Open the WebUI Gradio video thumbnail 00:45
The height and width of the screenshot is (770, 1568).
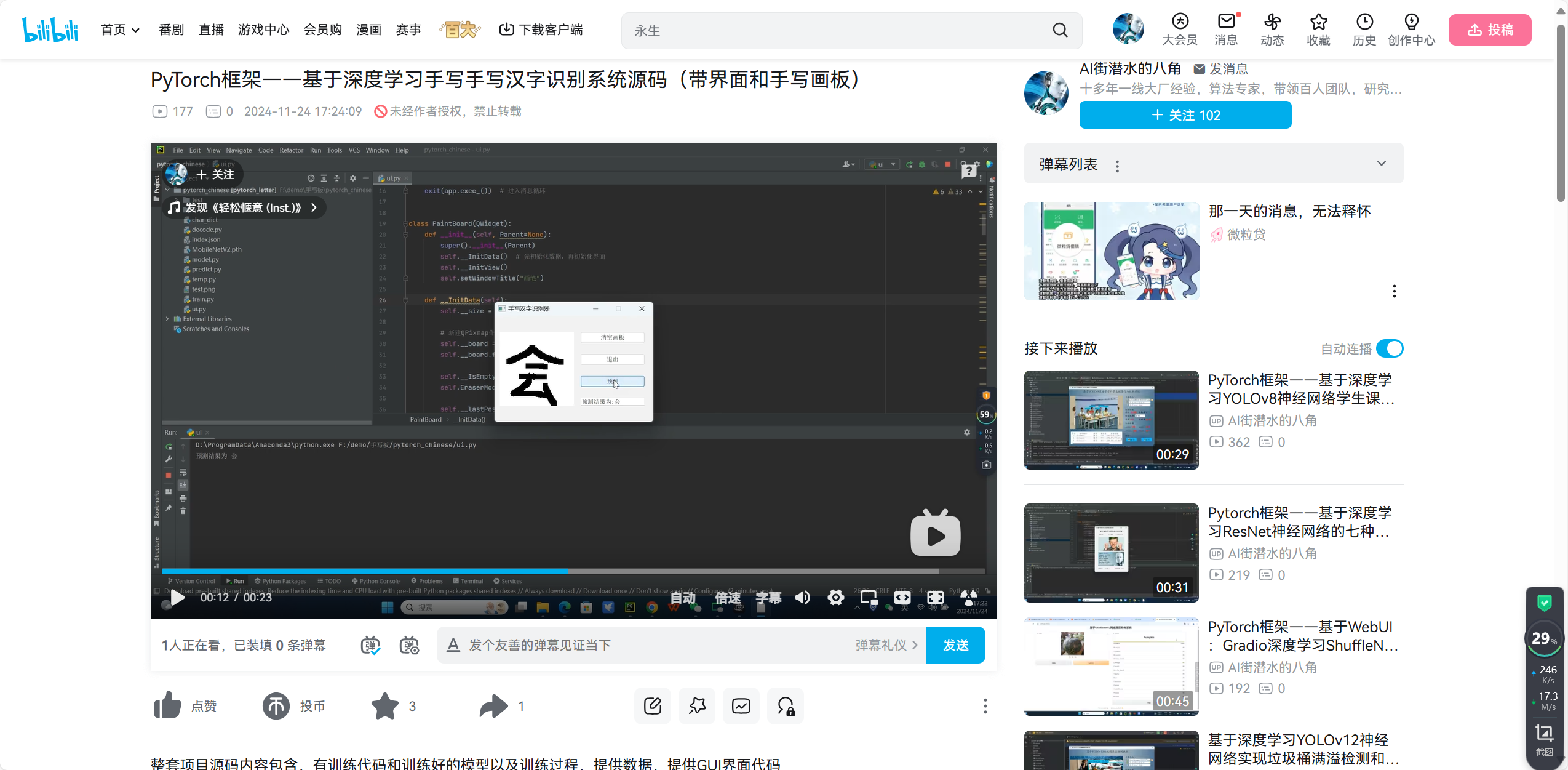[x=1111, y=666]
